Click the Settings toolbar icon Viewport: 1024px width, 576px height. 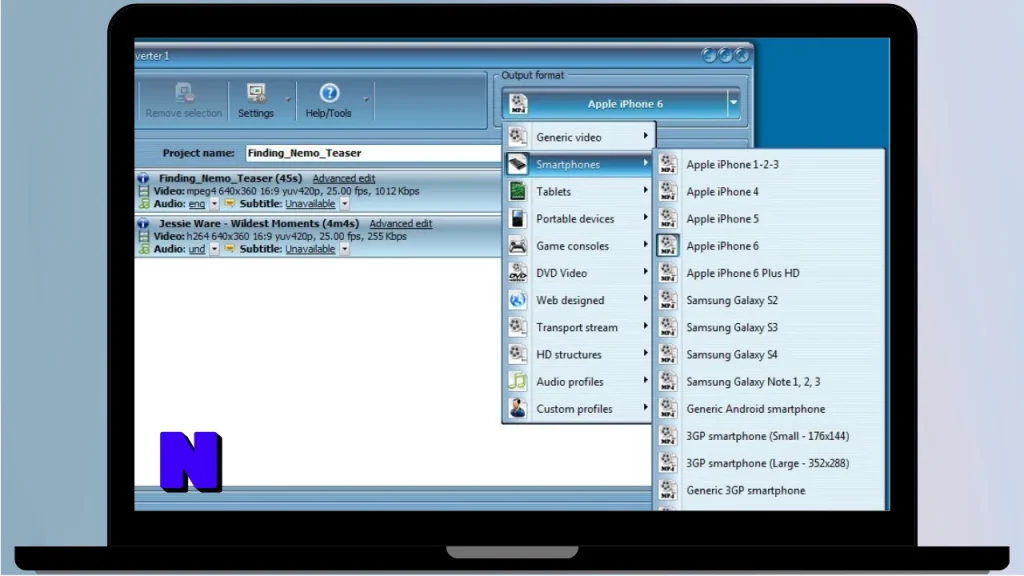pyautogui.click(x=255, y=93)
